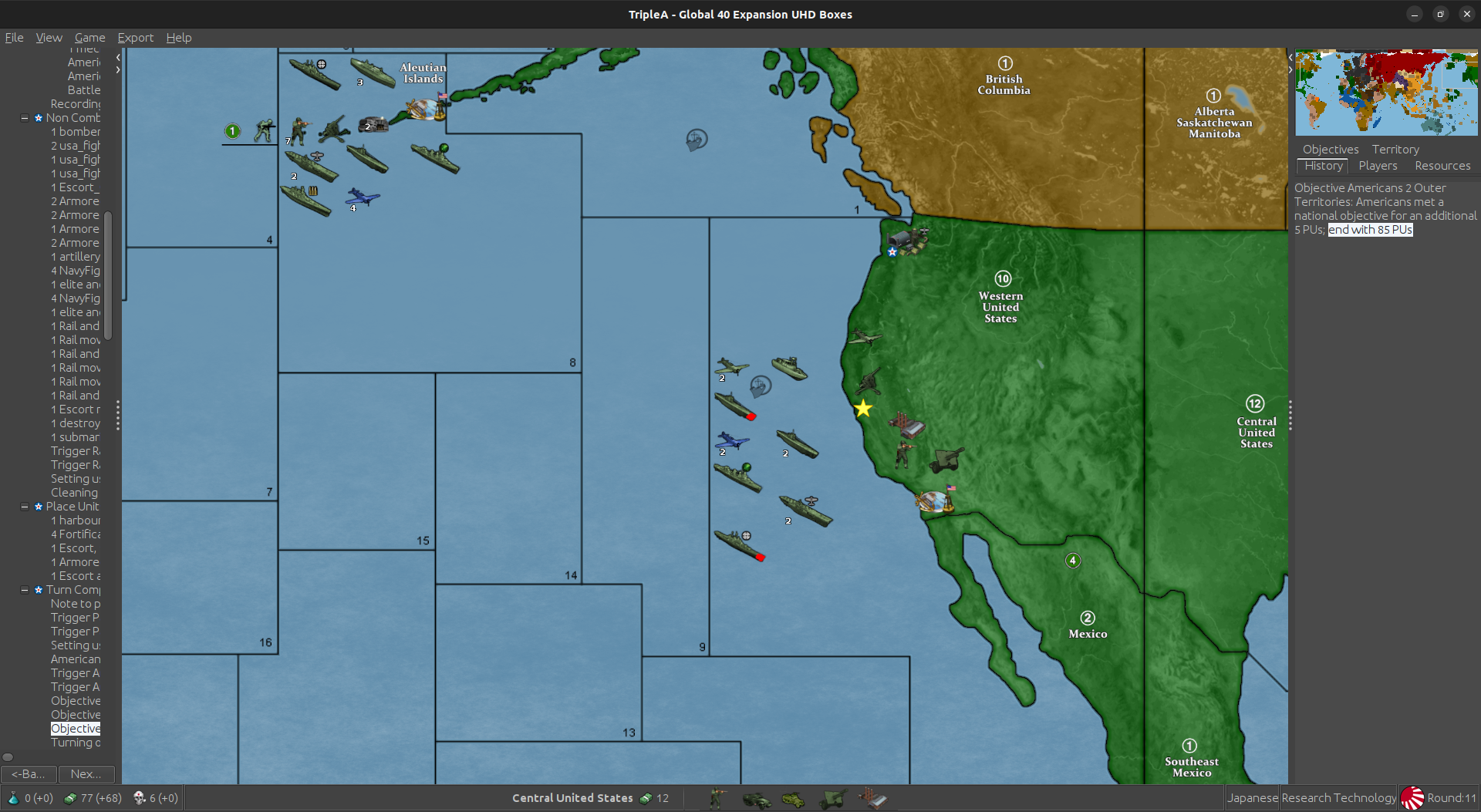Image resolution: width=1481 pixels, height=812 pixels.
Task: Collapse the Place Units history node
Action: 25,507
